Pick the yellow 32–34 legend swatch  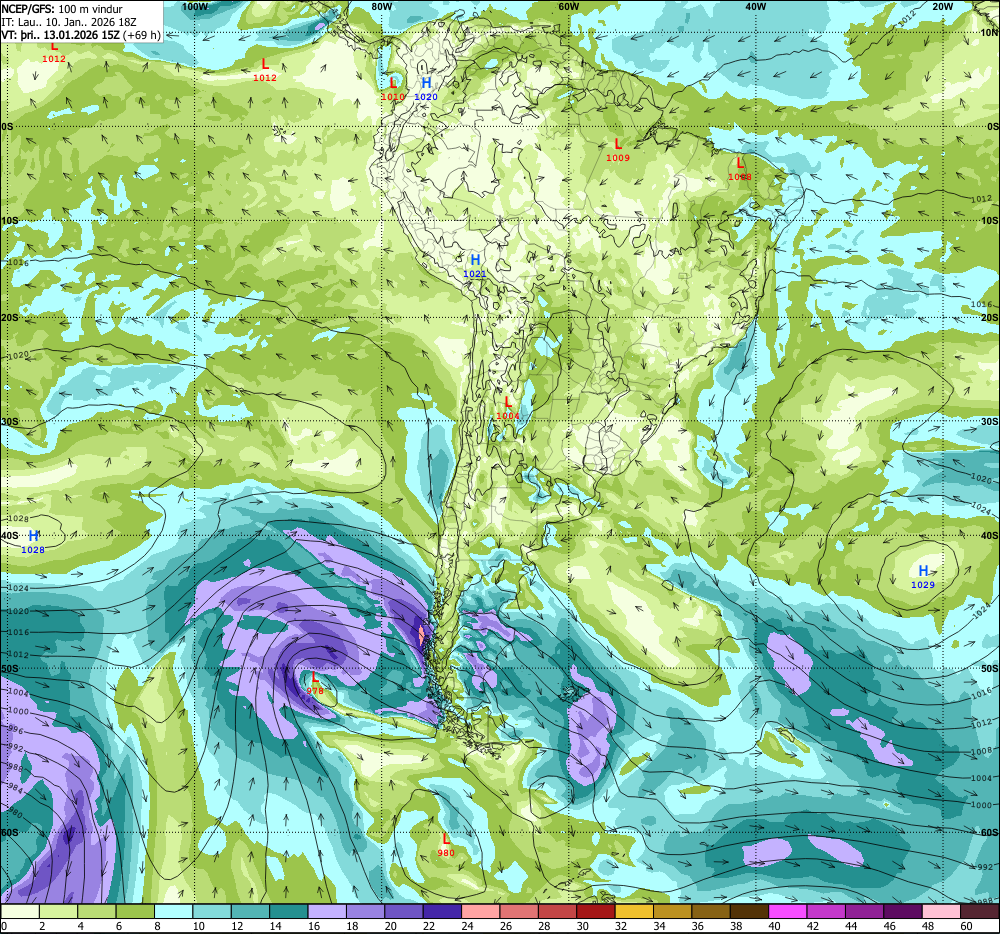tap(634, 911)
